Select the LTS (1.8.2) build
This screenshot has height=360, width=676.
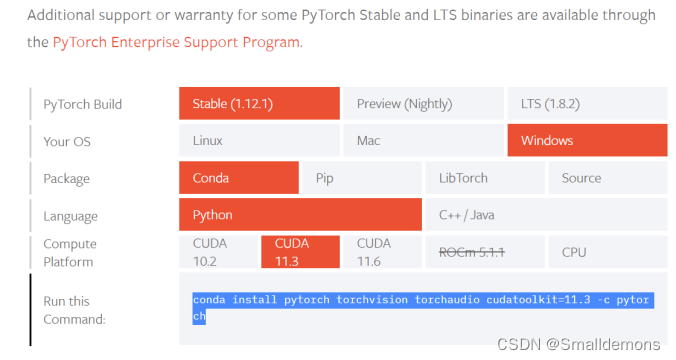[x=587, y=103]
